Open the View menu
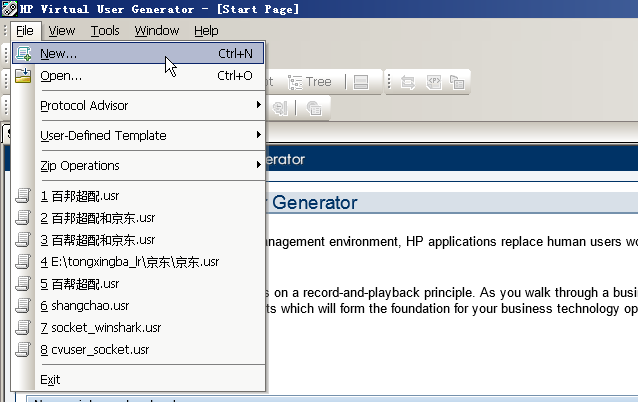The height and width of the screenshot is (402, 638). pyautogui.click(x=62, y=31)
